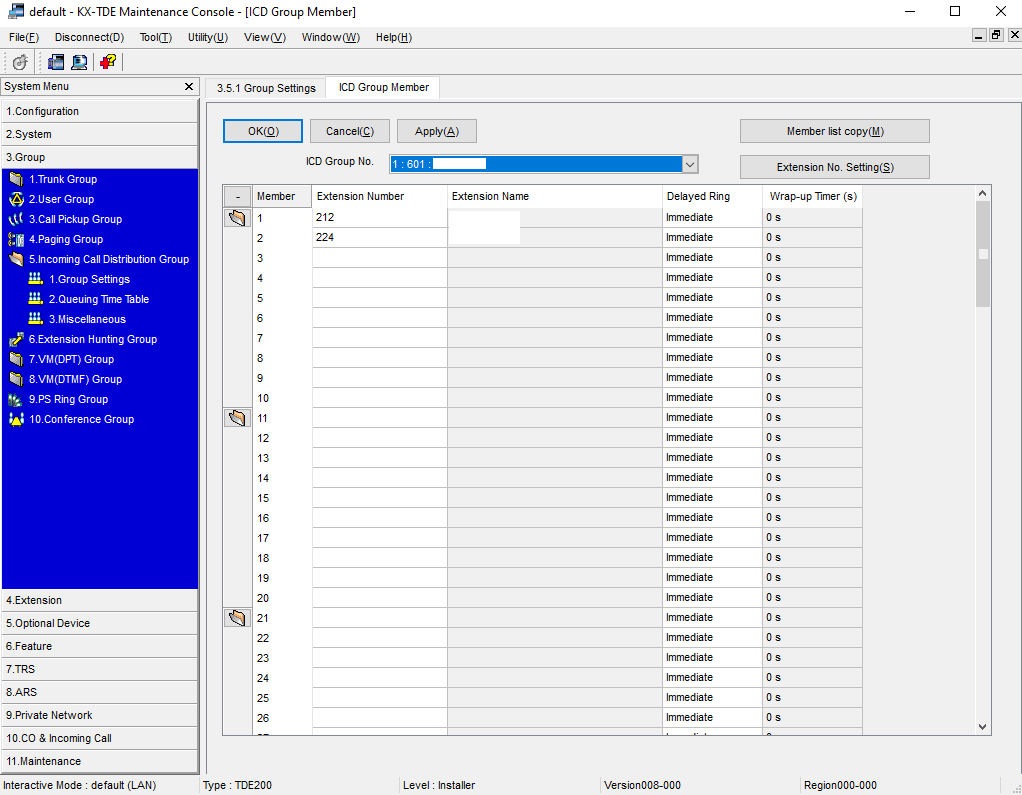Collapse the 3.Group section

coord(100,157)
